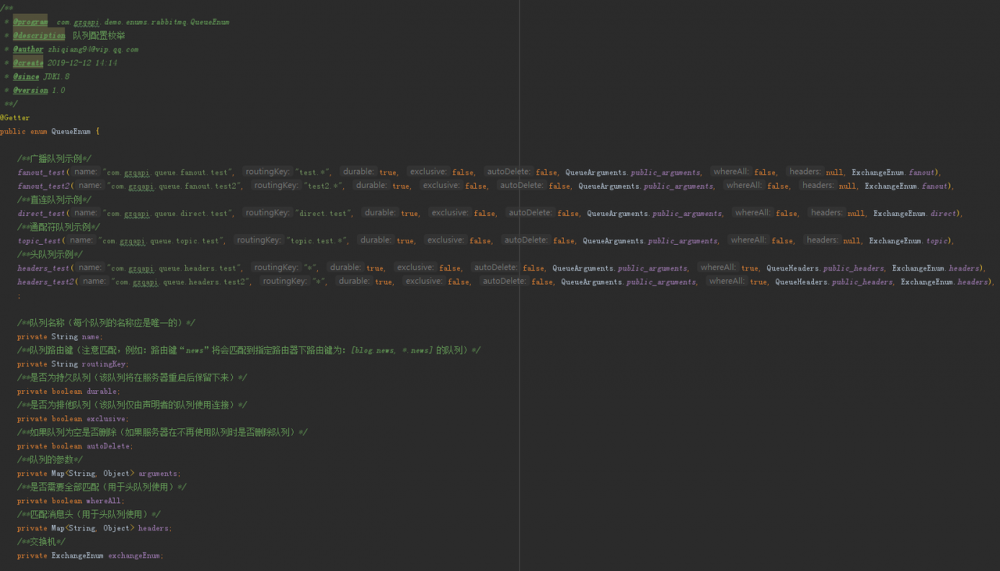Image resolution: width=1000 pixels, height=571 pixels.
Task: Click the string "com.gzqapi.queue.topic.test"
Action: [x=162, y=241]
